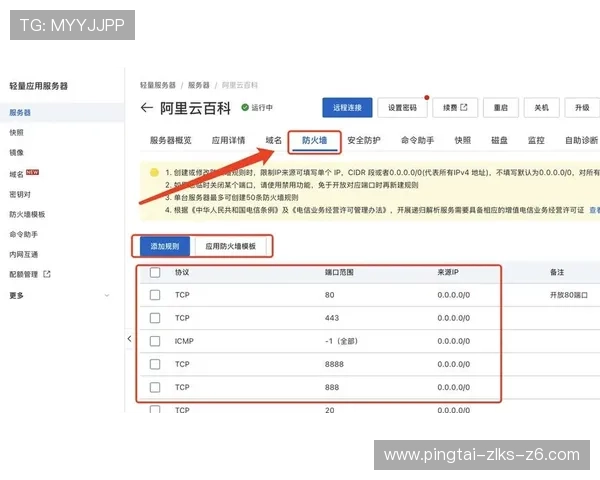The height and width of the screenshot is (480, 600).
Task: Open 命令助手 in the left sidebar
Action: (x=23, y=234)
